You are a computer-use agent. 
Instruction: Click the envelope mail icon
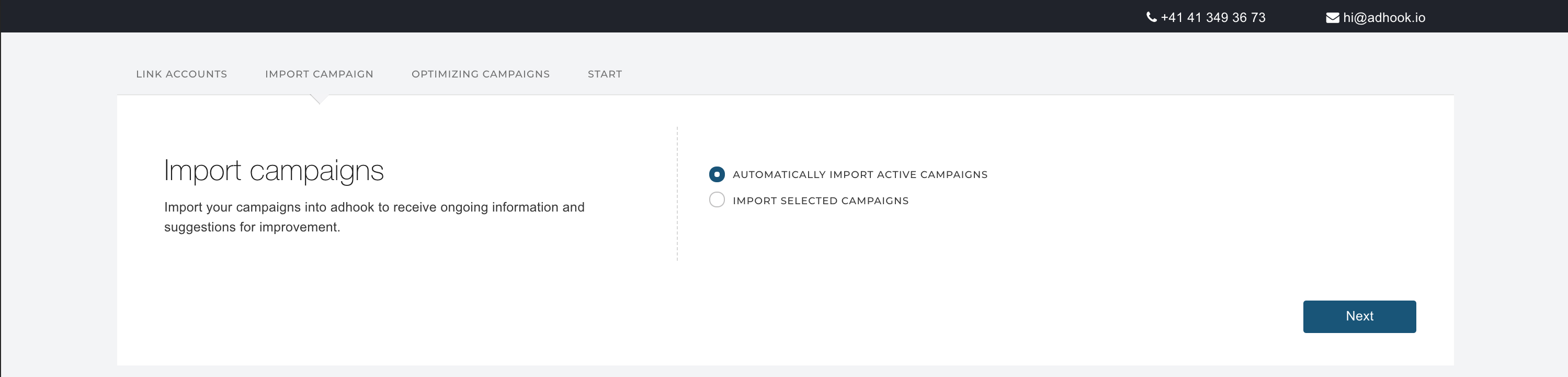coord(1333,18)
